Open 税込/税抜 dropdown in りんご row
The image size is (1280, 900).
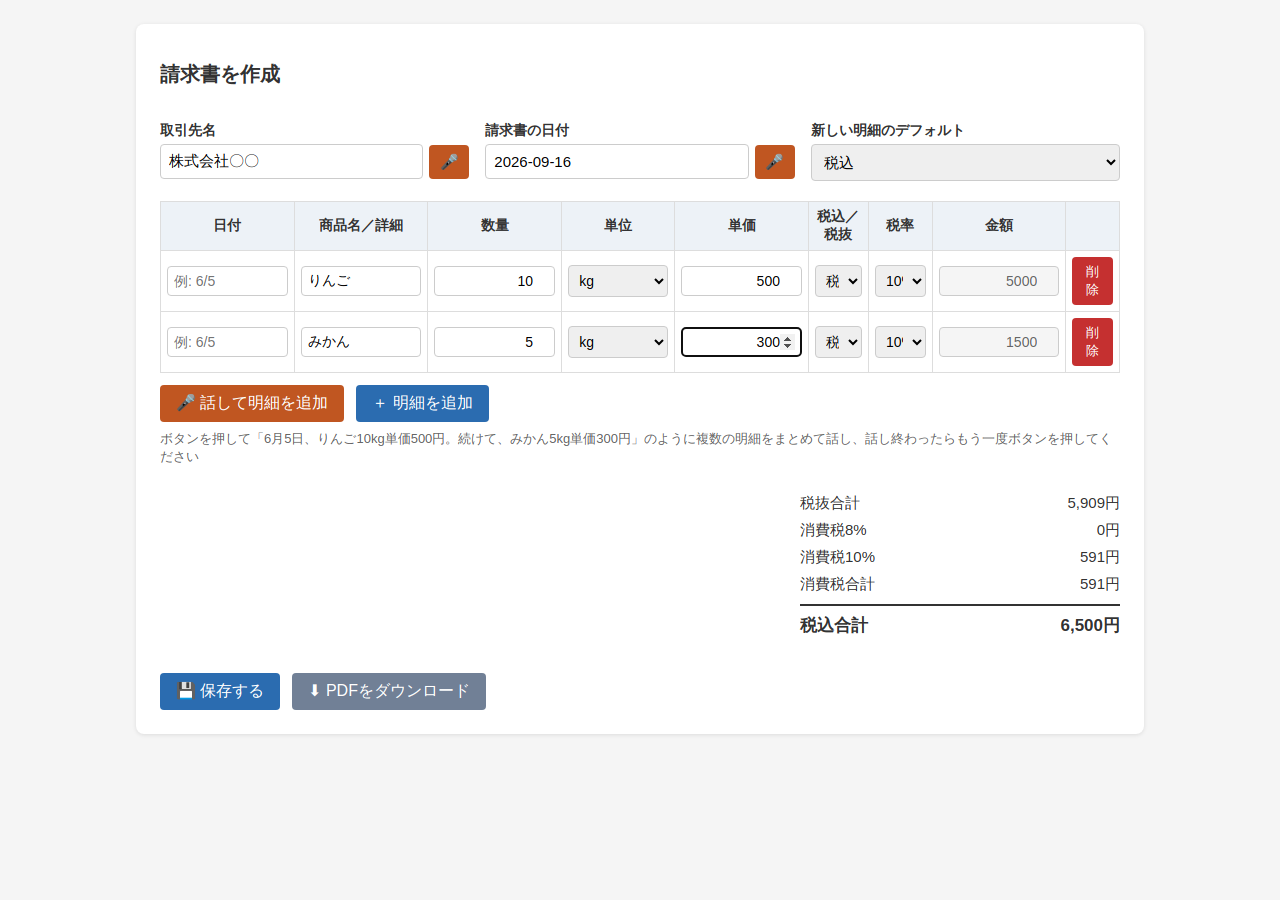pyautogui.click(x=838, y=281)
